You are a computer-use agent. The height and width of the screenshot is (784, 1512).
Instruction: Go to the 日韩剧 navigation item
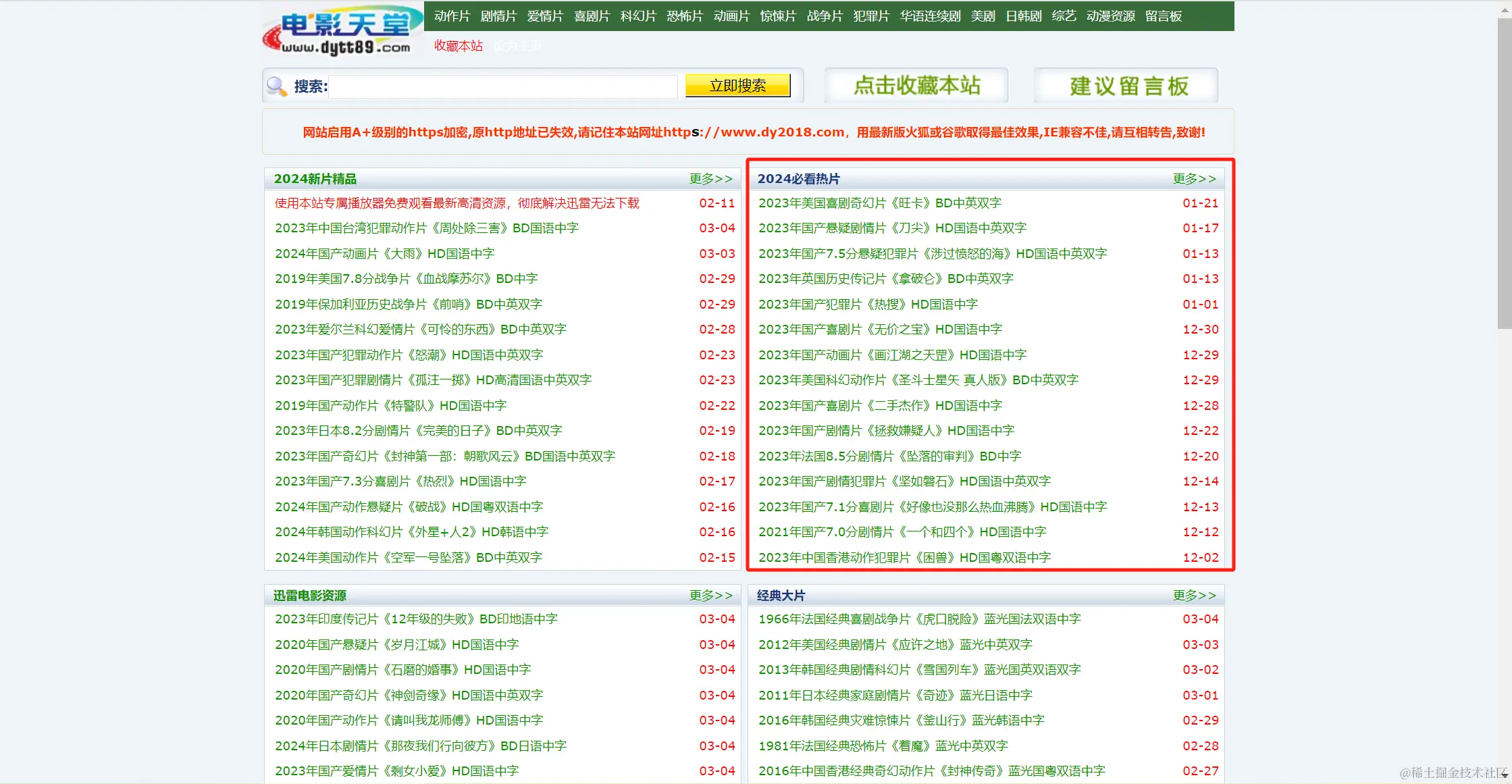coord(1023,16)
